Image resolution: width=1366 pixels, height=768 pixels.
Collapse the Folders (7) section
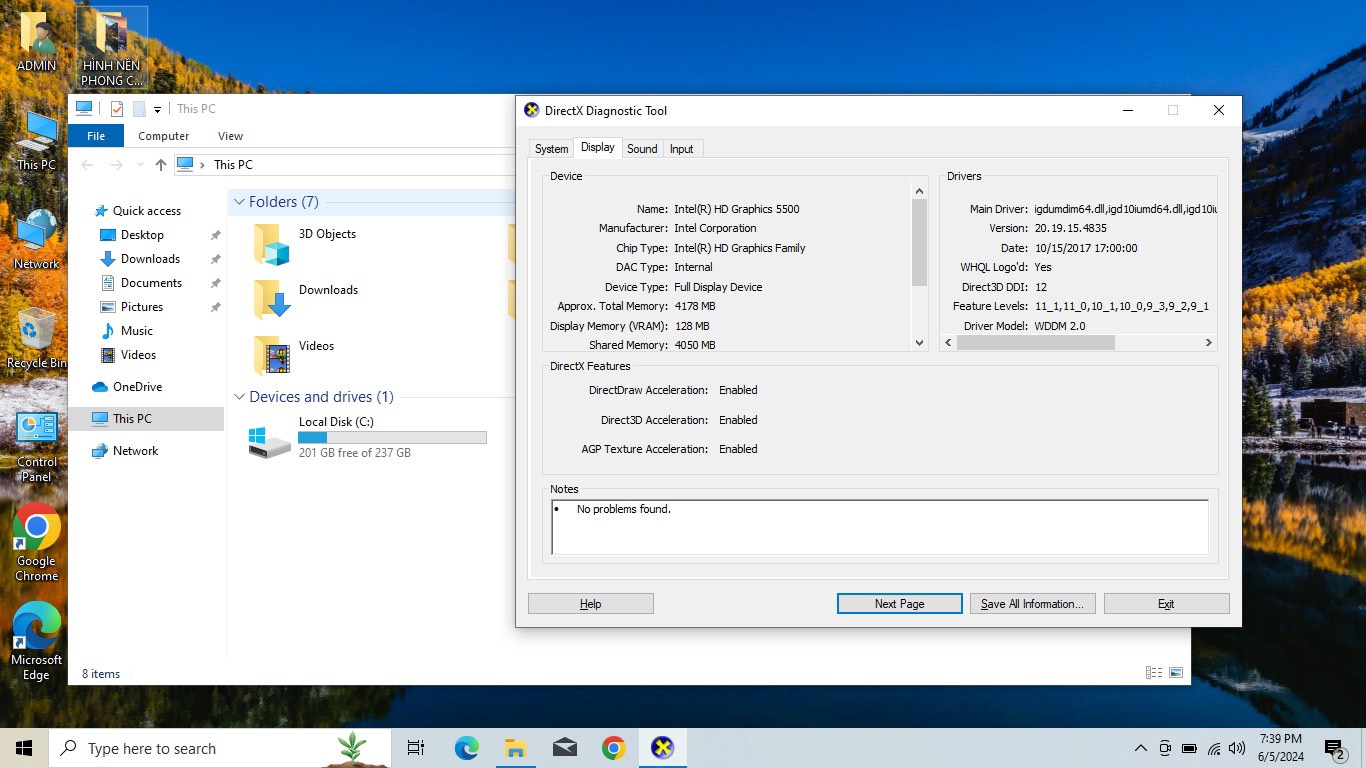(x=239, y=202)
